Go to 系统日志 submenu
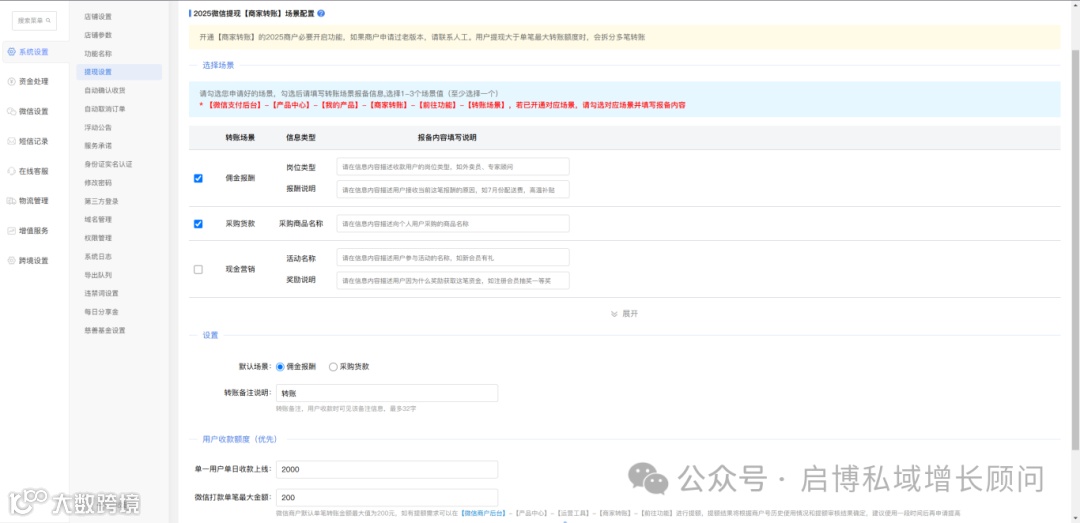 click(x=98, y=256)
